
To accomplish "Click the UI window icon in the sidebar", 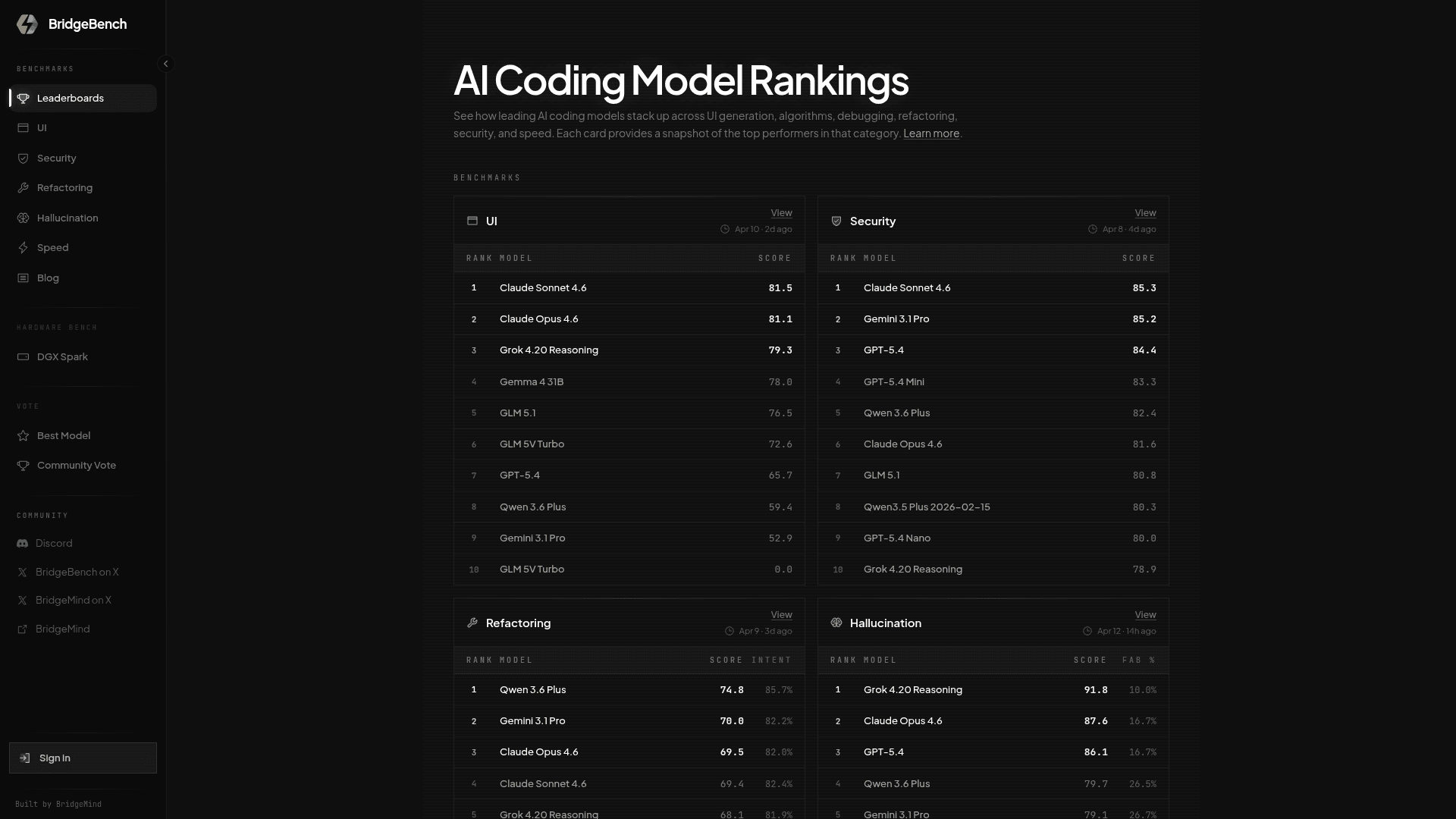I will click(24, 128).
